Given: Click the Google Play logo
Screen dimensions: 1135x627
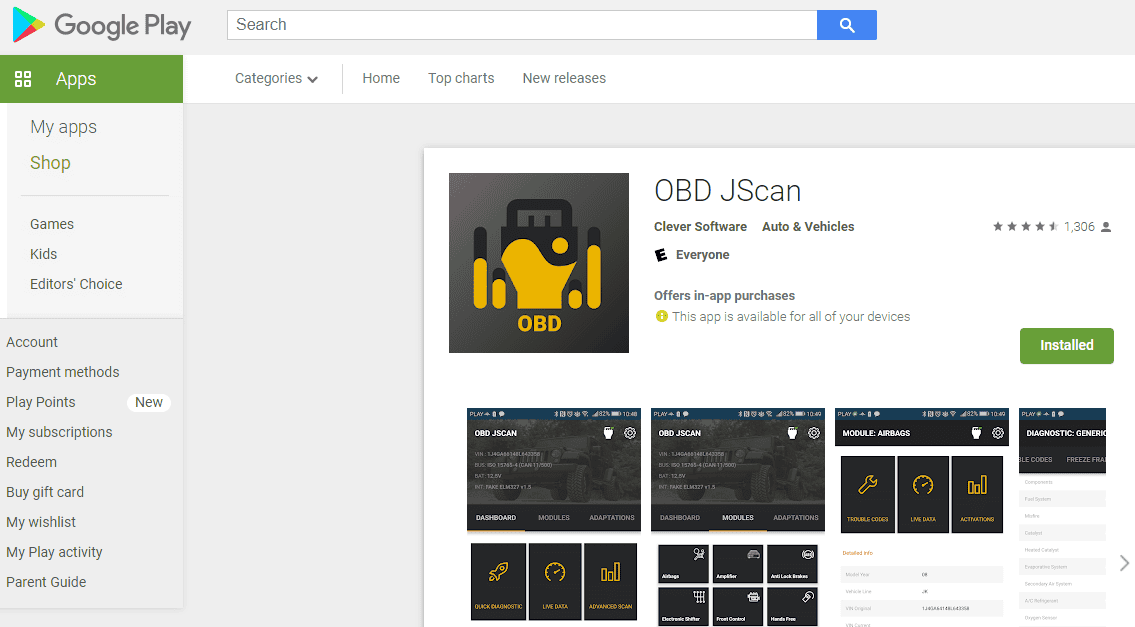Looking at the screenshot, I should pyautogui.click(x=102, y=25).
